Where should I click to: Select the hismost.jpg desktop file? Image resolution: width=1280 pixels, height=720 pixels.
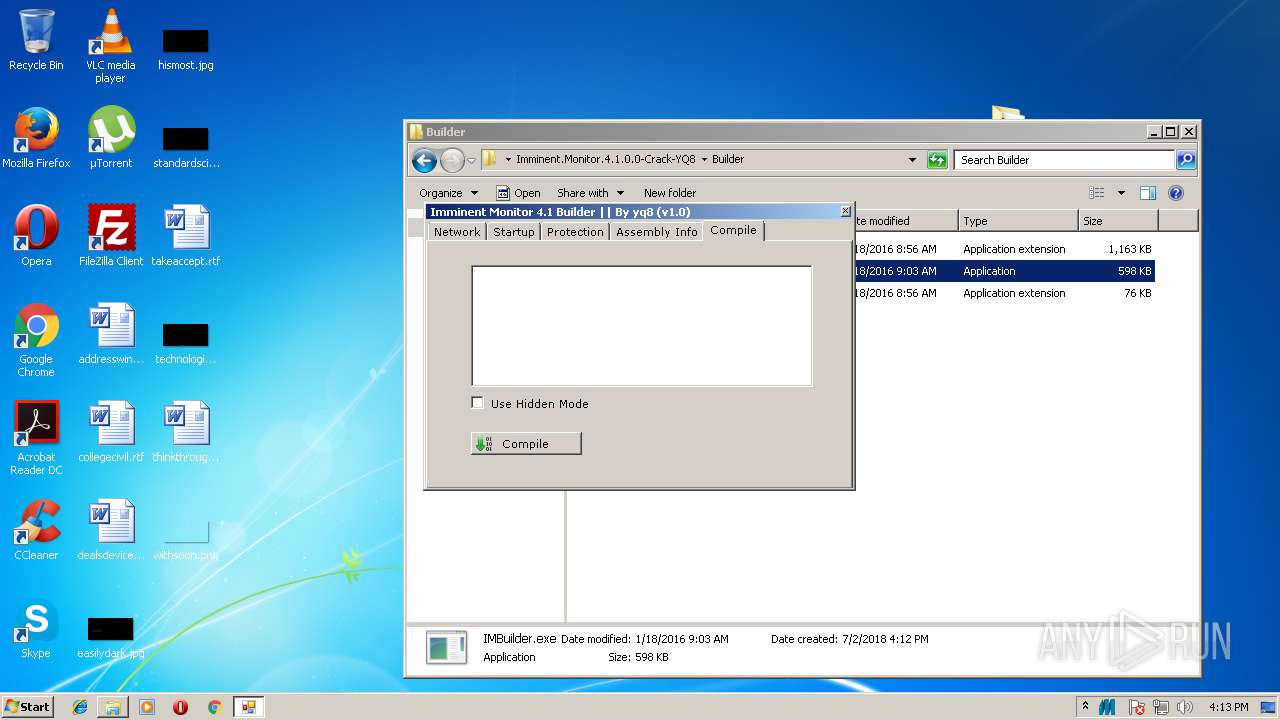tap(185, 48)
